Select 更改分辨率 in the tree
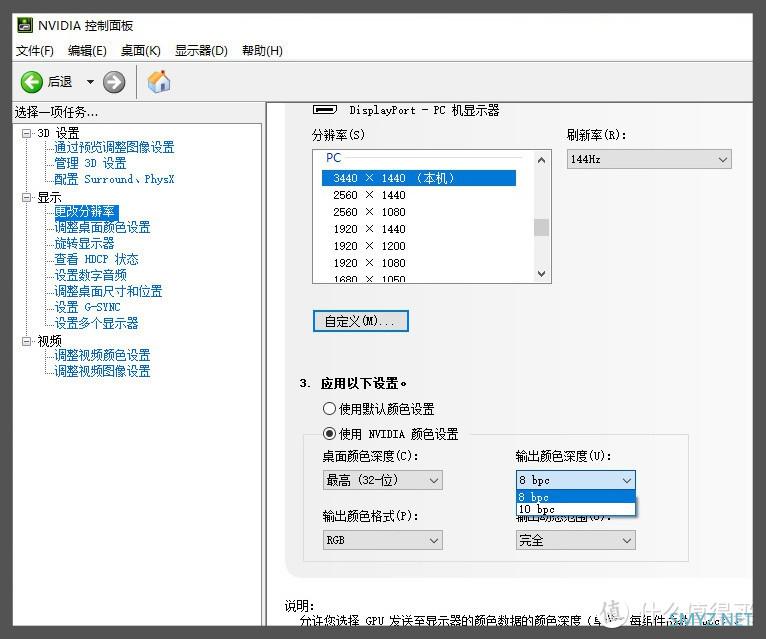The height and width of the screenshot is (639, 766). pyautogui.click(x=85, y=212)
